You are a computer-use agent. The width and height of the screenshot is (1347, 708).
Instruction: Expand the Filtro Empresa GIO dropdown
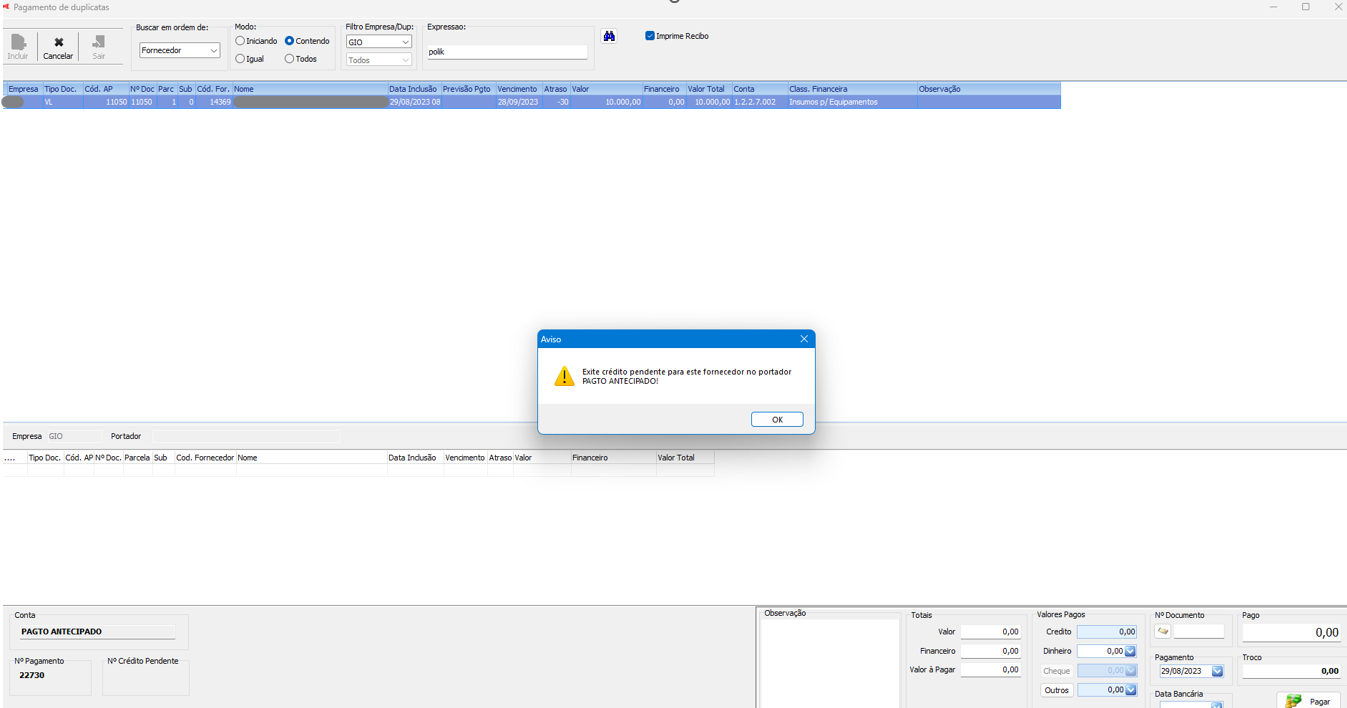(x=405, y=42)
